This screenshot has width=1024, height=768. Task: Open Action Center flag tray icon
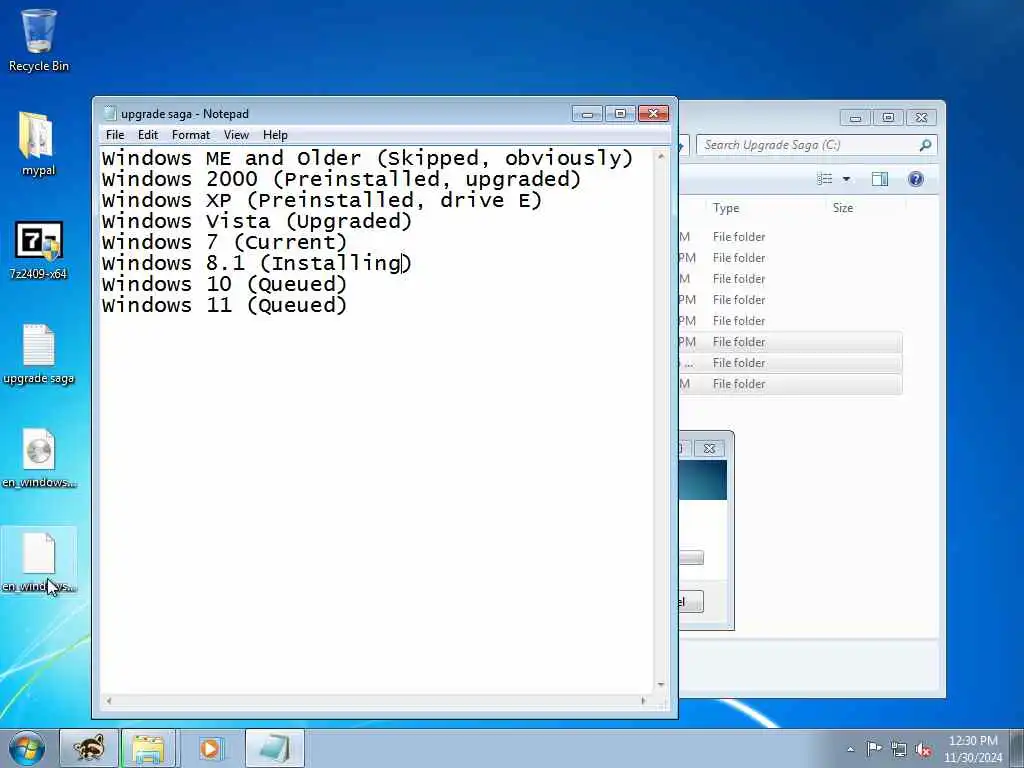[x=874, y=748]
